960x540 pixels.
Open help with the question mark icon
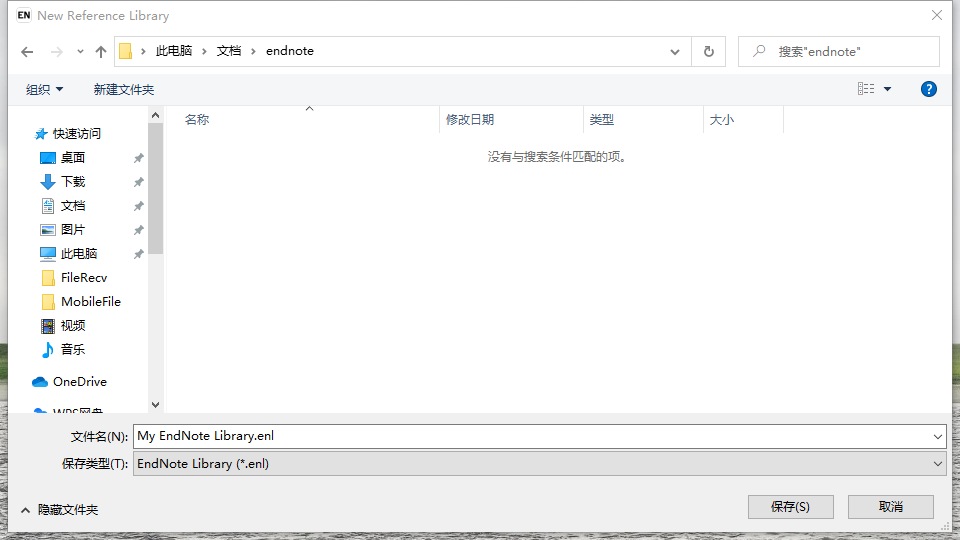[x=928, y=89]
